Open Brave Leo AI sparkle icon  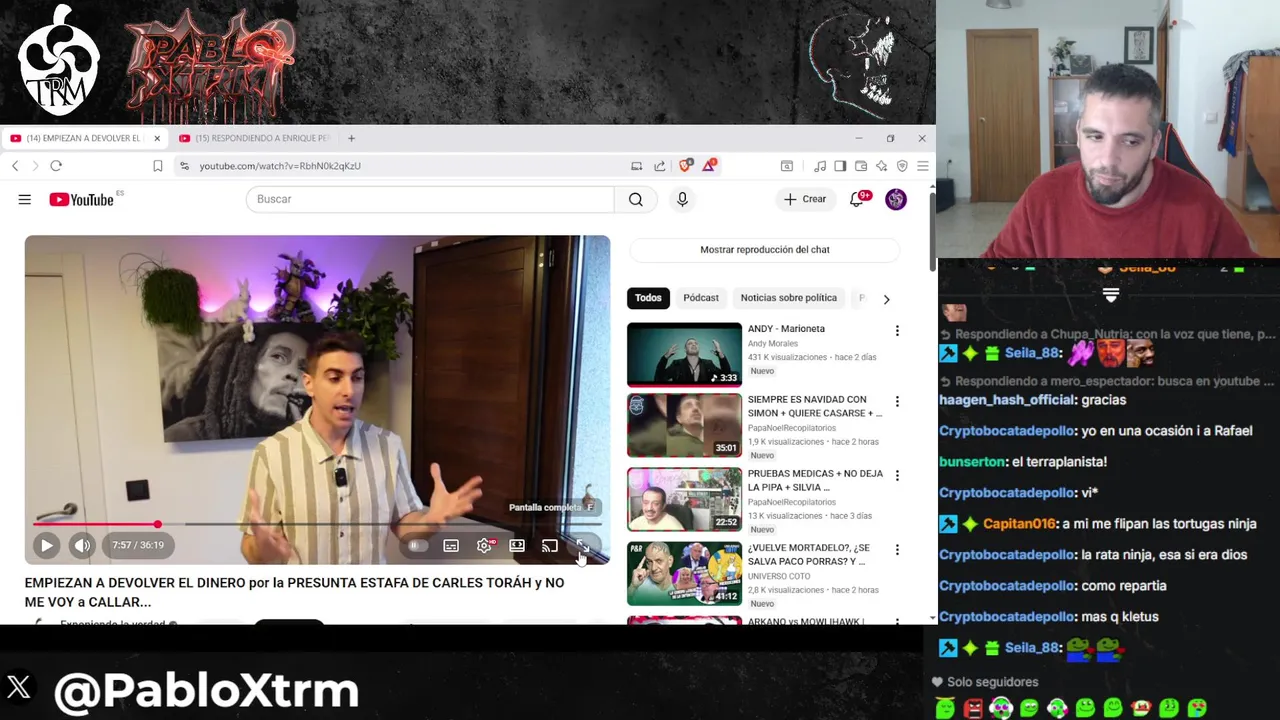tap(881, 166)
